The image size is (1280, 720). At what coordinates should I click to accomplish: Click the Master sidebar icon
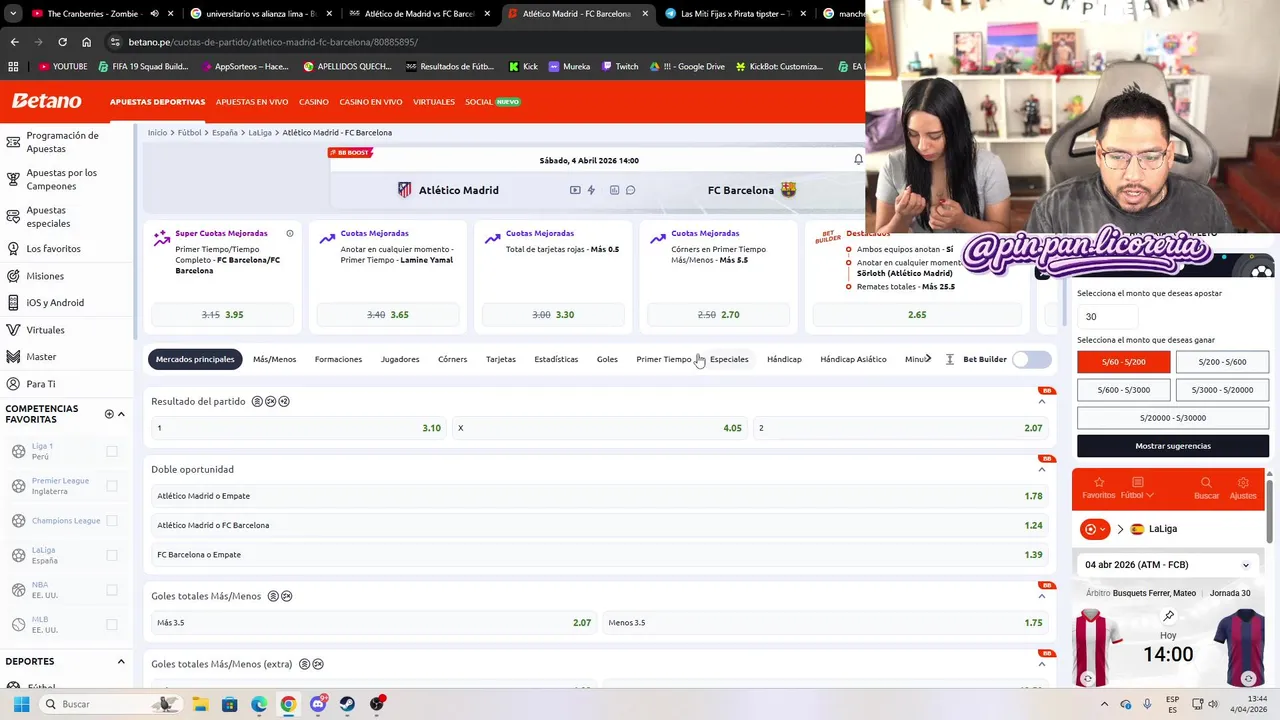(x=13, y=356)
